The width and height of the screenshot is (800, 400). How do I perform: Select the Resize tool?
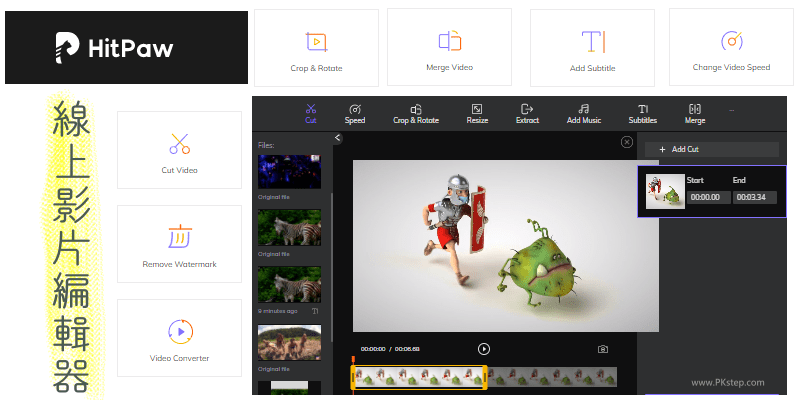(477, 114)
